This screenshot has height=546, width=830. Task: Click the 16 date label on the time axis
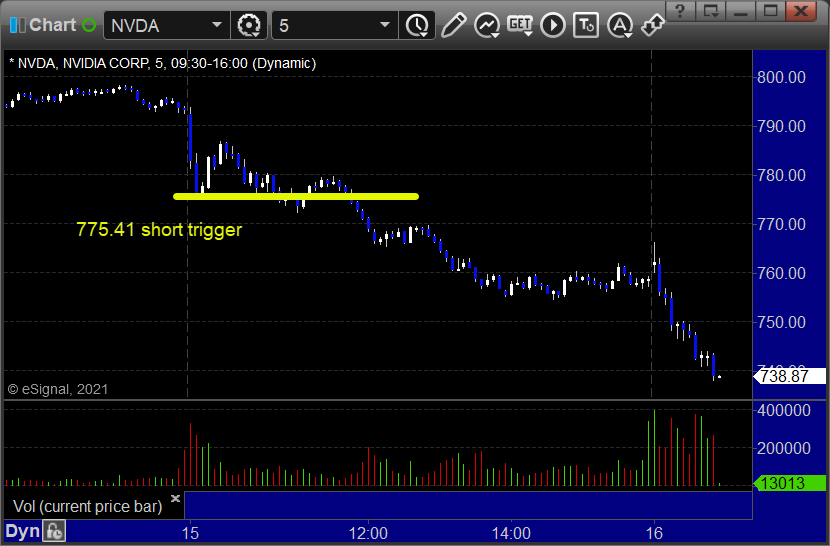(x=654, y=533)
